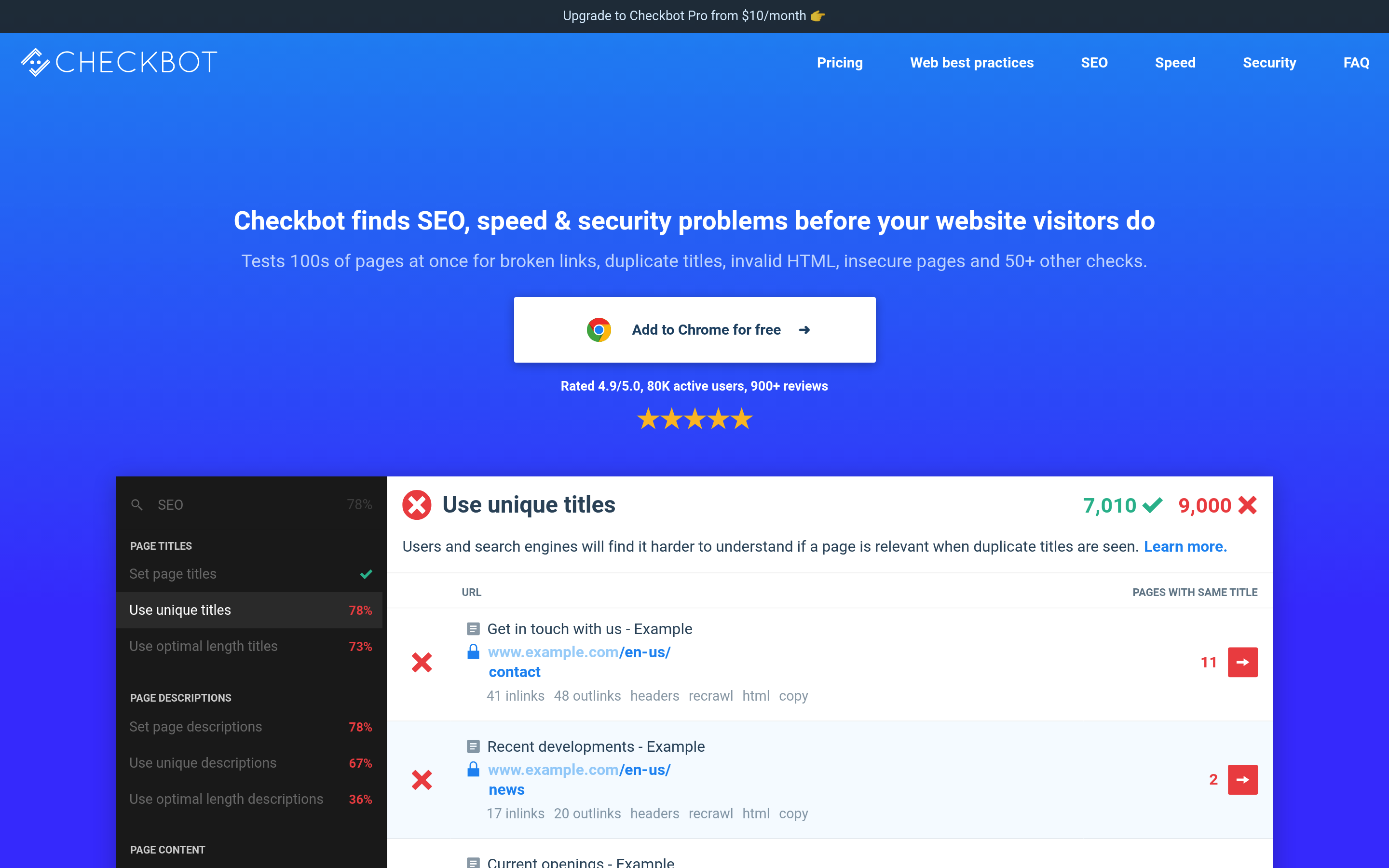This screenshot has height=868, width=1389.
Task: Select Use unique descriptions item
Action: tap(203, 763)
